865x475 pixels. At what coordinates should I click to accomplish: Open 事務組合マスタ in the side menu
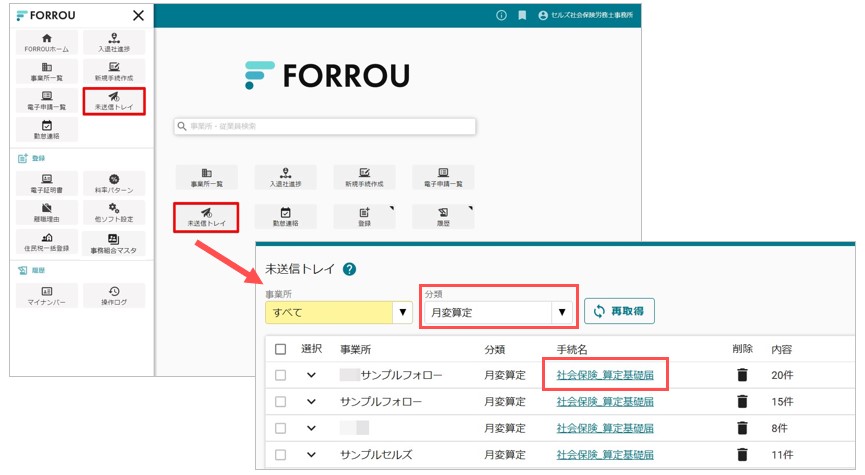point(114,243)
